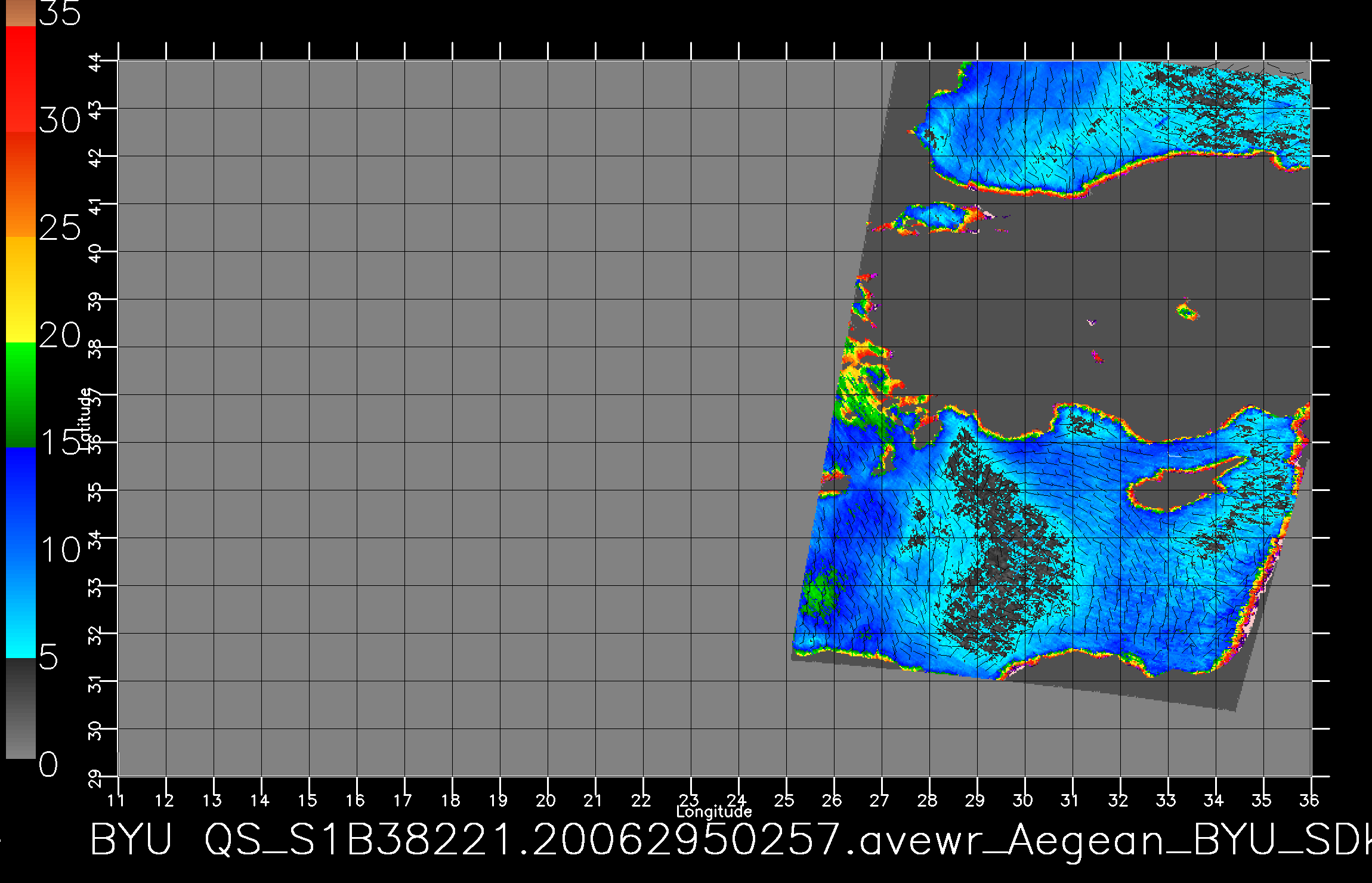This screenshot has width=1372, height=883.
Task: Click the longitude tick label '26'
Action: (832, 800)
